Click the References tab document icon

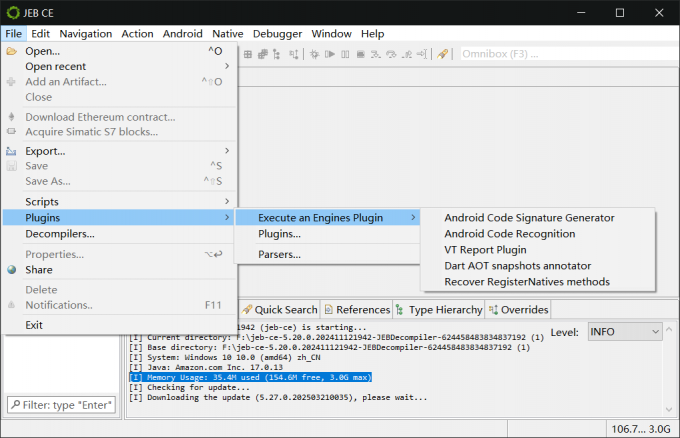(x=329, y=310)
